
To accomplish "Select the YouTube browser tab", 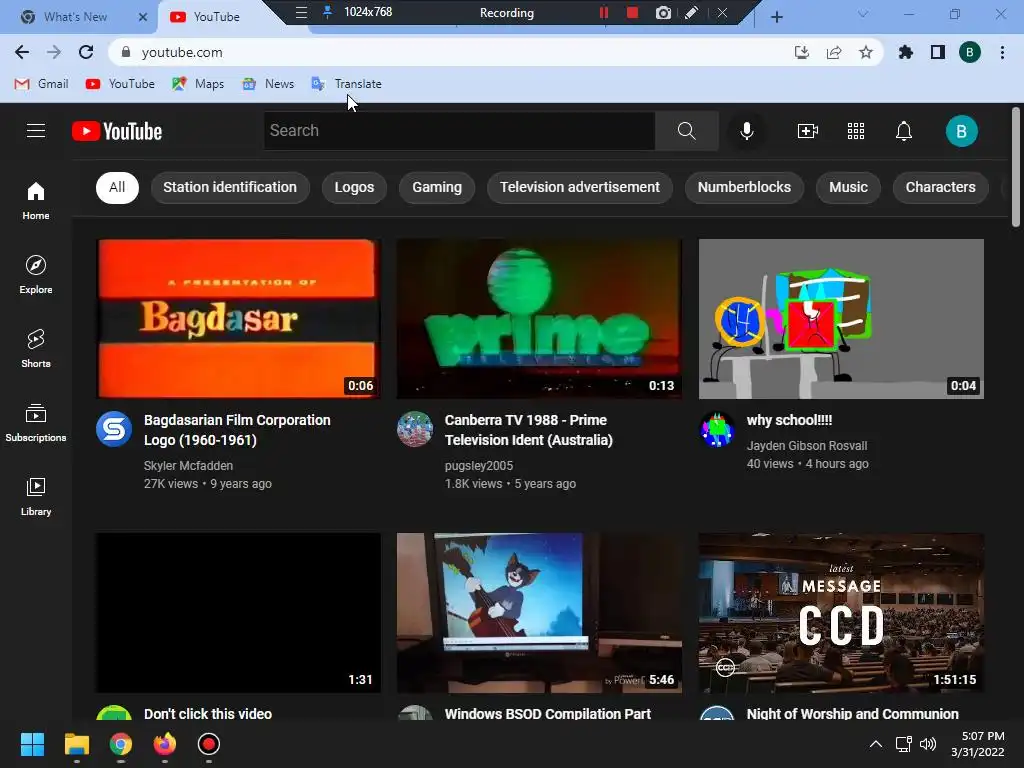I will tap(216, 17).
